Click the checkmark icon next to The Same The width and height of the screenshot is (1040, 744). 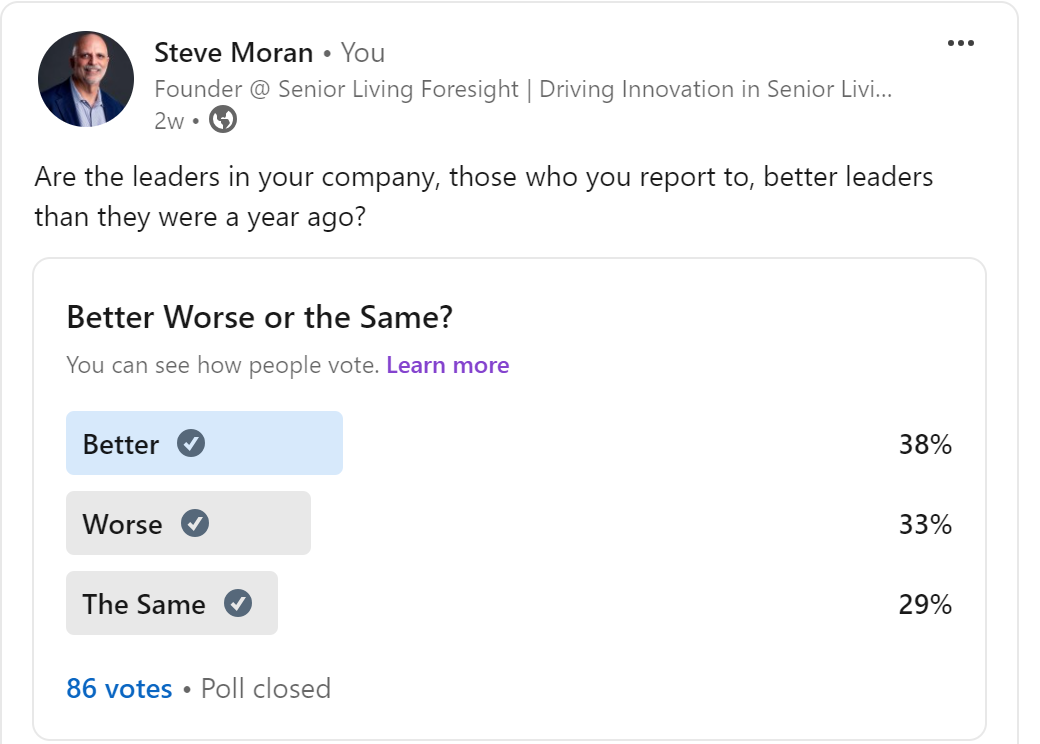(237, 603)
